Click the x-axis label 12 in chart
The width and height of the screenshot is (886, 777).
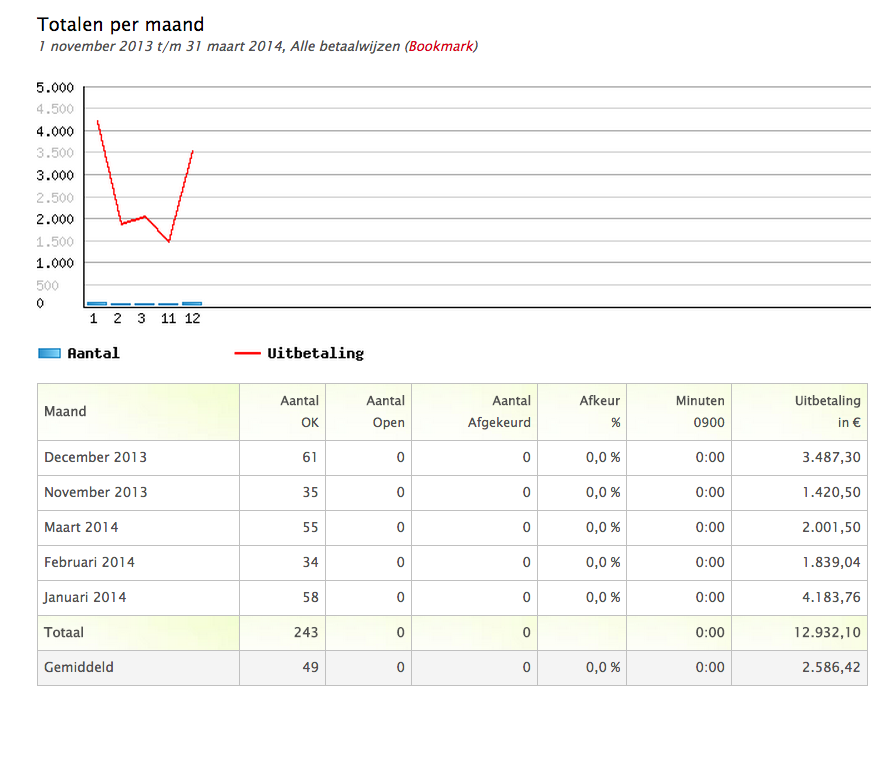[192, 319]
